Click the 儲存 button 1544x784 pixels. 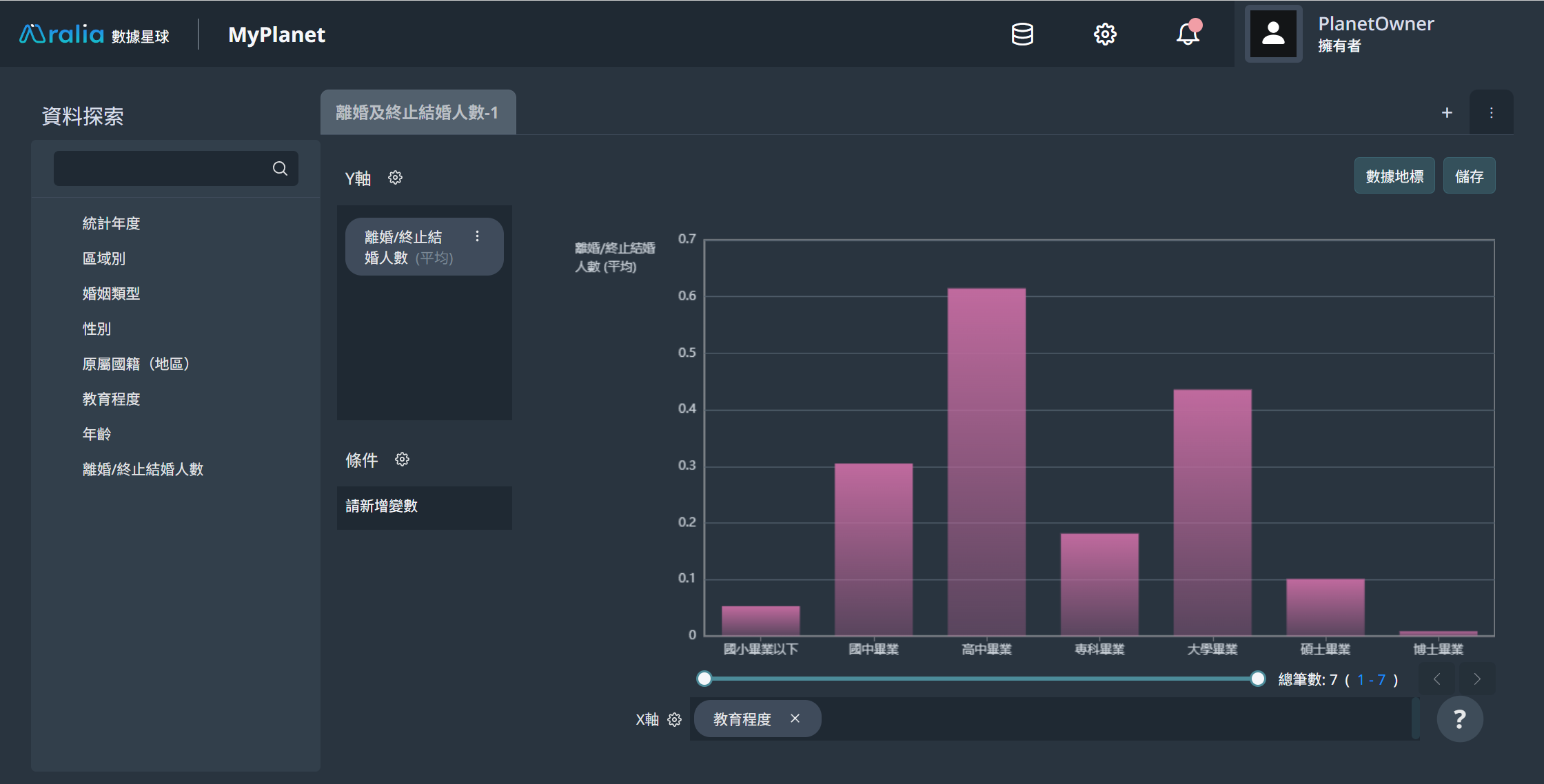tap(1469, 176)
